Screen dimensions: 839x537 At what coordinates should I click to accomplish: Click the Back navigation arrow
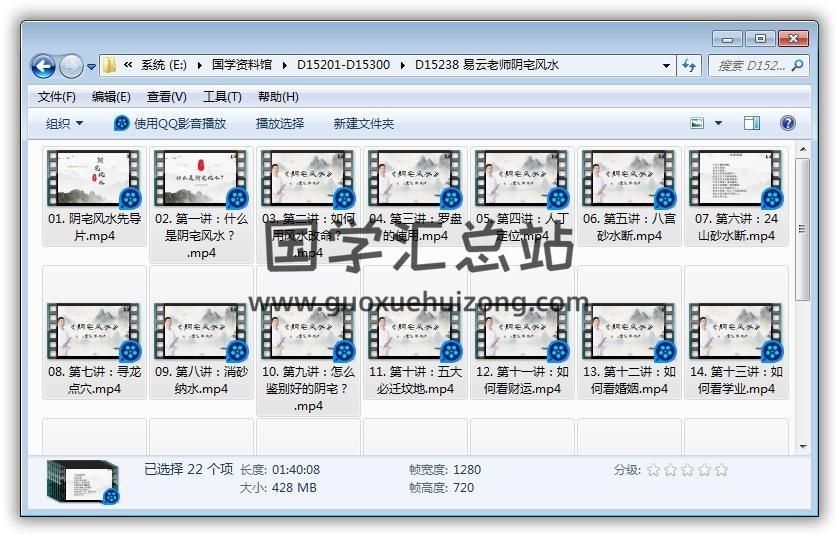pyautogui.click(x=43, y=66)
